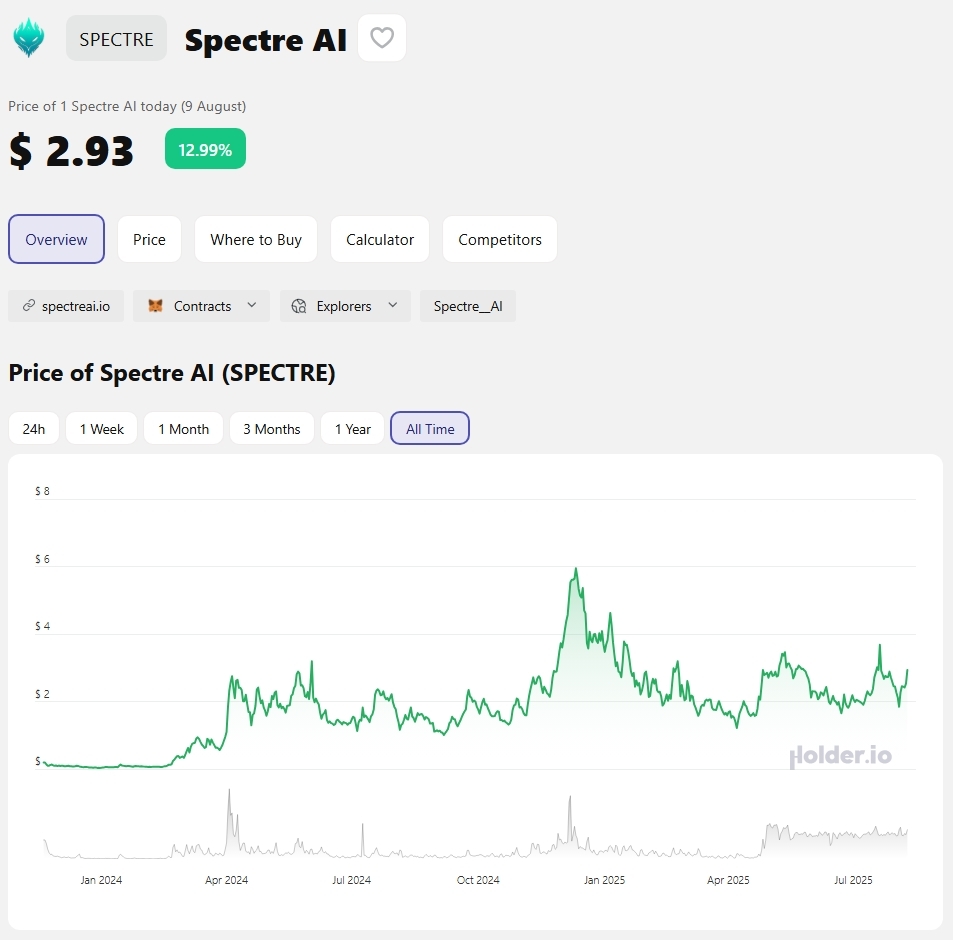953x940 pixels.
Task: Click the Spectre AI title text
Action: tap(266, 40)
